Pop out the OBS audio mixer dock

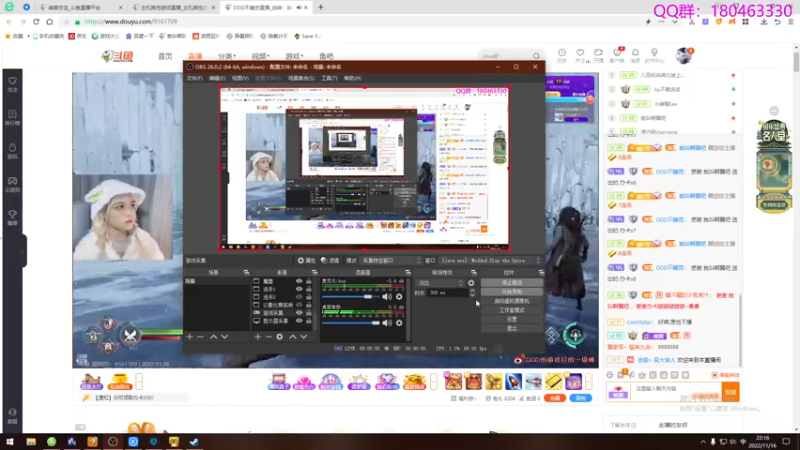tap(408, 272)
